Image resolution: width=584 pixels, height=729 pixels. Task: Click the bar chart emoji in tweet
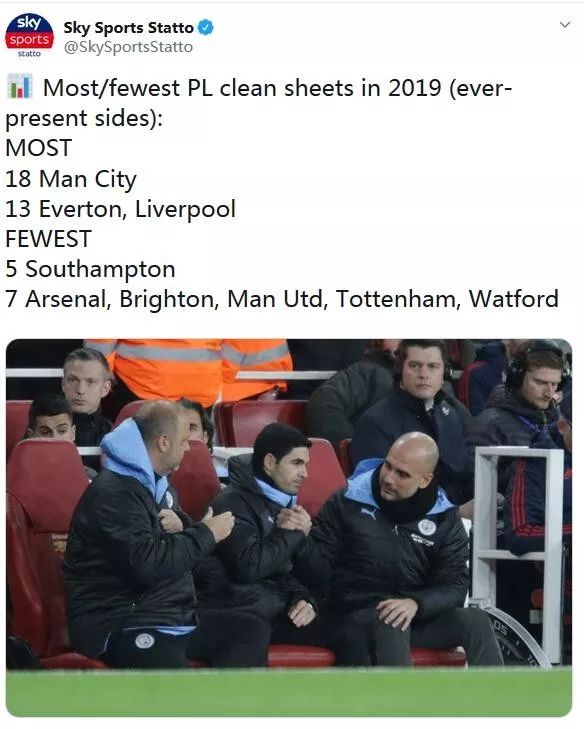point(20,86)
